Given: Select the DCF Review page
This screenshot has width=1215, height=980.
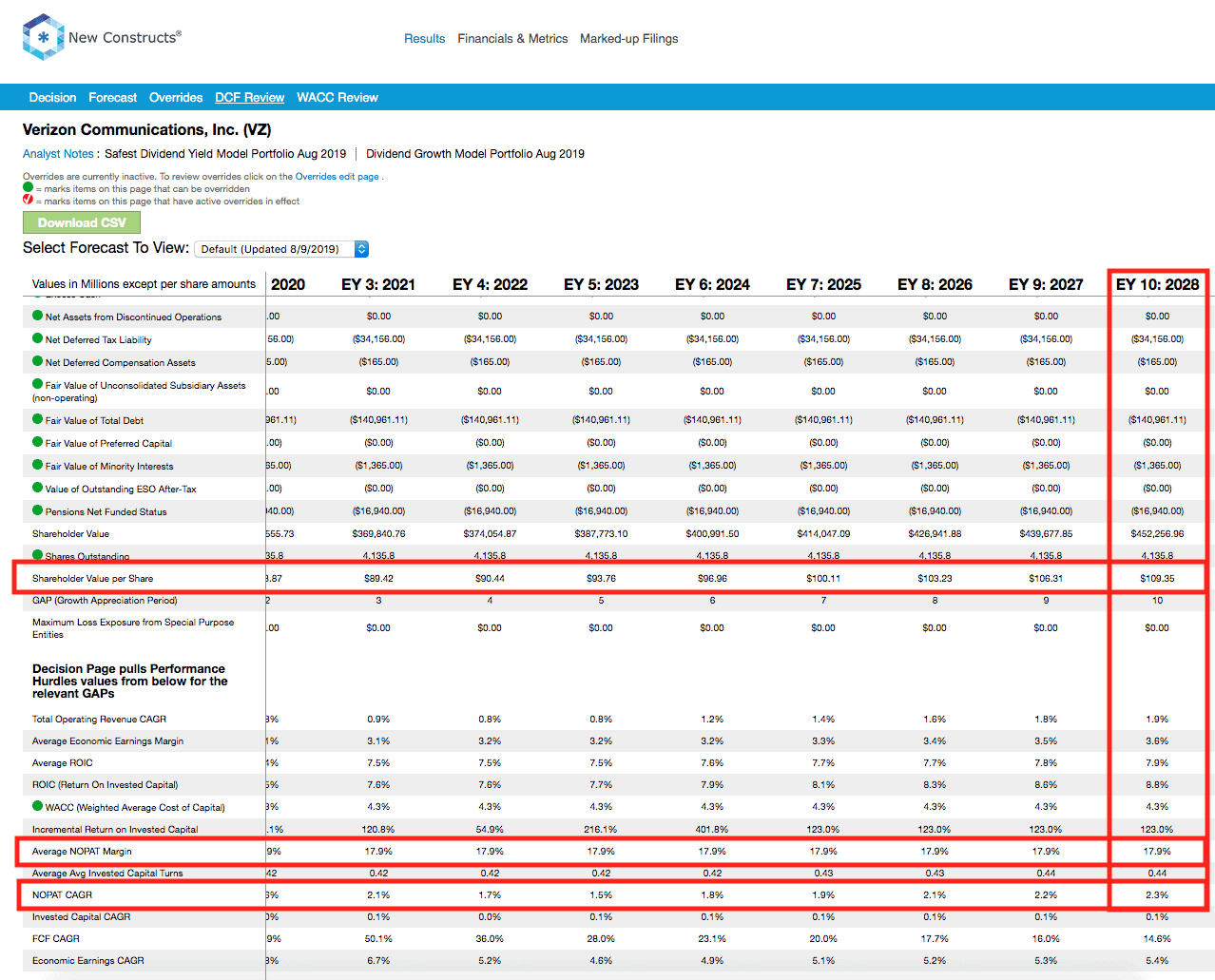Looking at the screenshot, I should (249, 97).
